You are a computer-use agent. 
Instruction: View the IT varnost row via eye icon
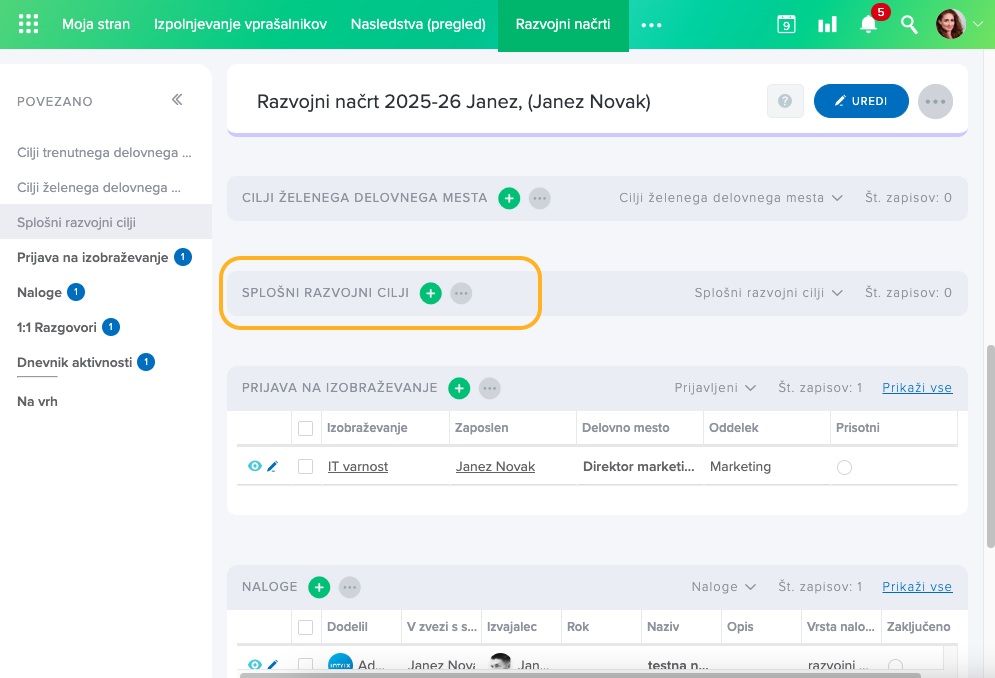pyautogui.click(x=254, y=466)
